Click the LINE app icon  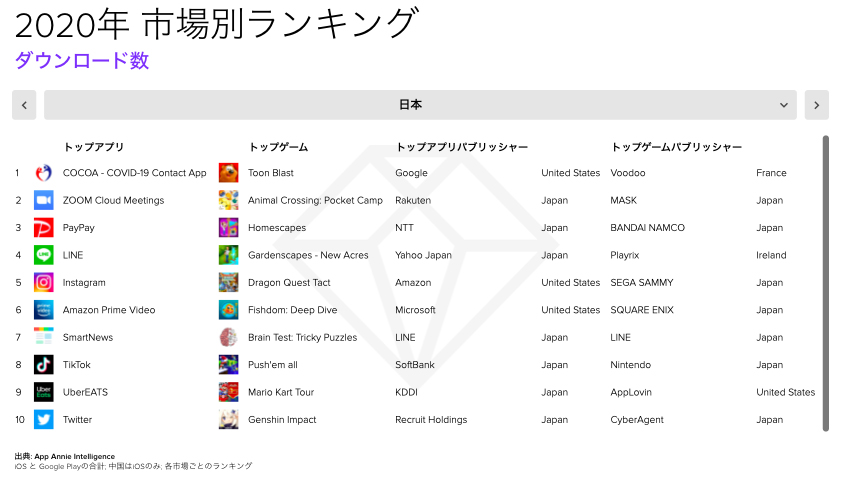[x=44, y=255]
